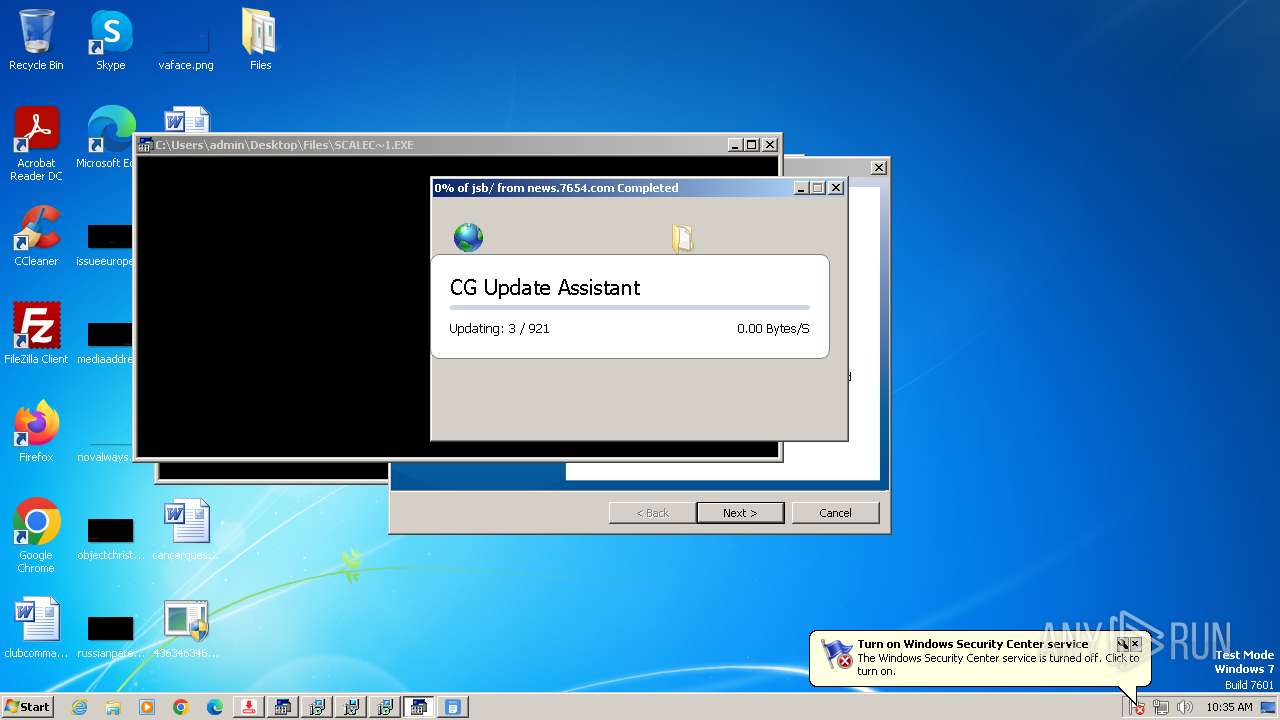
Task: Open the Recycle Bin desktop icon
Action: pyautogui.click(x=36, y=40)
